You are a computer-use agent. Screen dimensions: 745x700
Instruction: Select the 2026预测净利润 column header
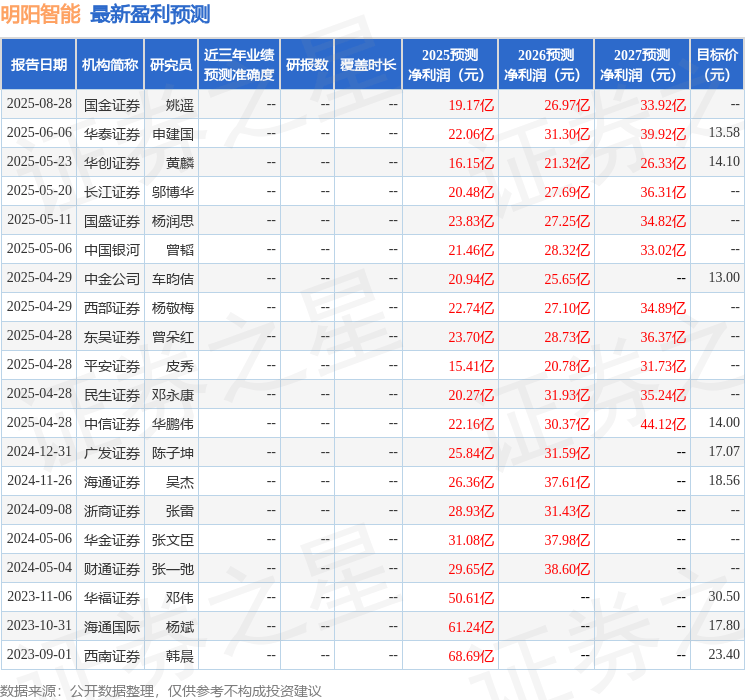click(x=545, y=65)
